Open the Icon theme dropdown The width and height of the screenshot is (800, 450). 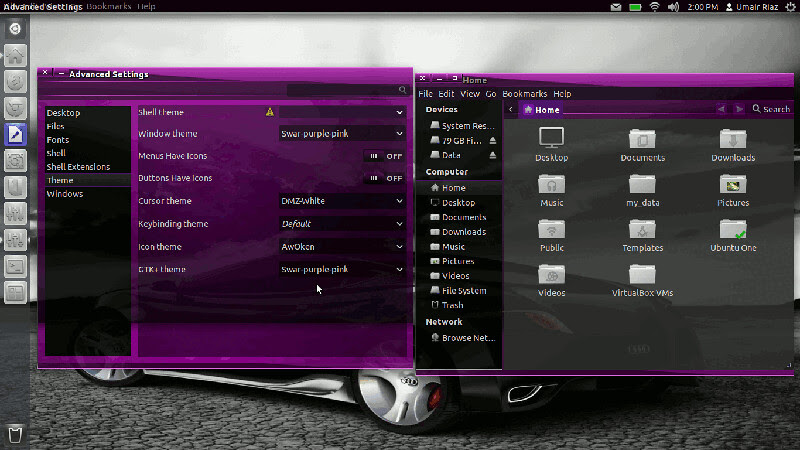342,247
